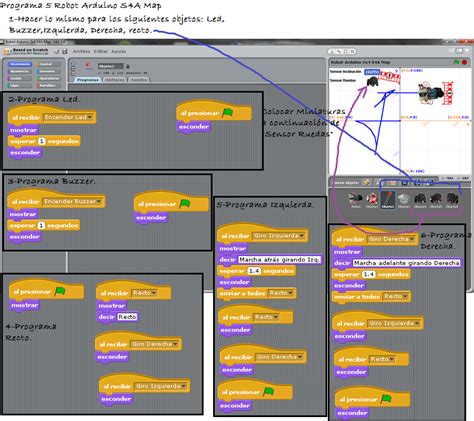This screenshot has height=421, width=474.
Task: Click the Marcha atrás girando Izq. text field
Action: (279, 259)
